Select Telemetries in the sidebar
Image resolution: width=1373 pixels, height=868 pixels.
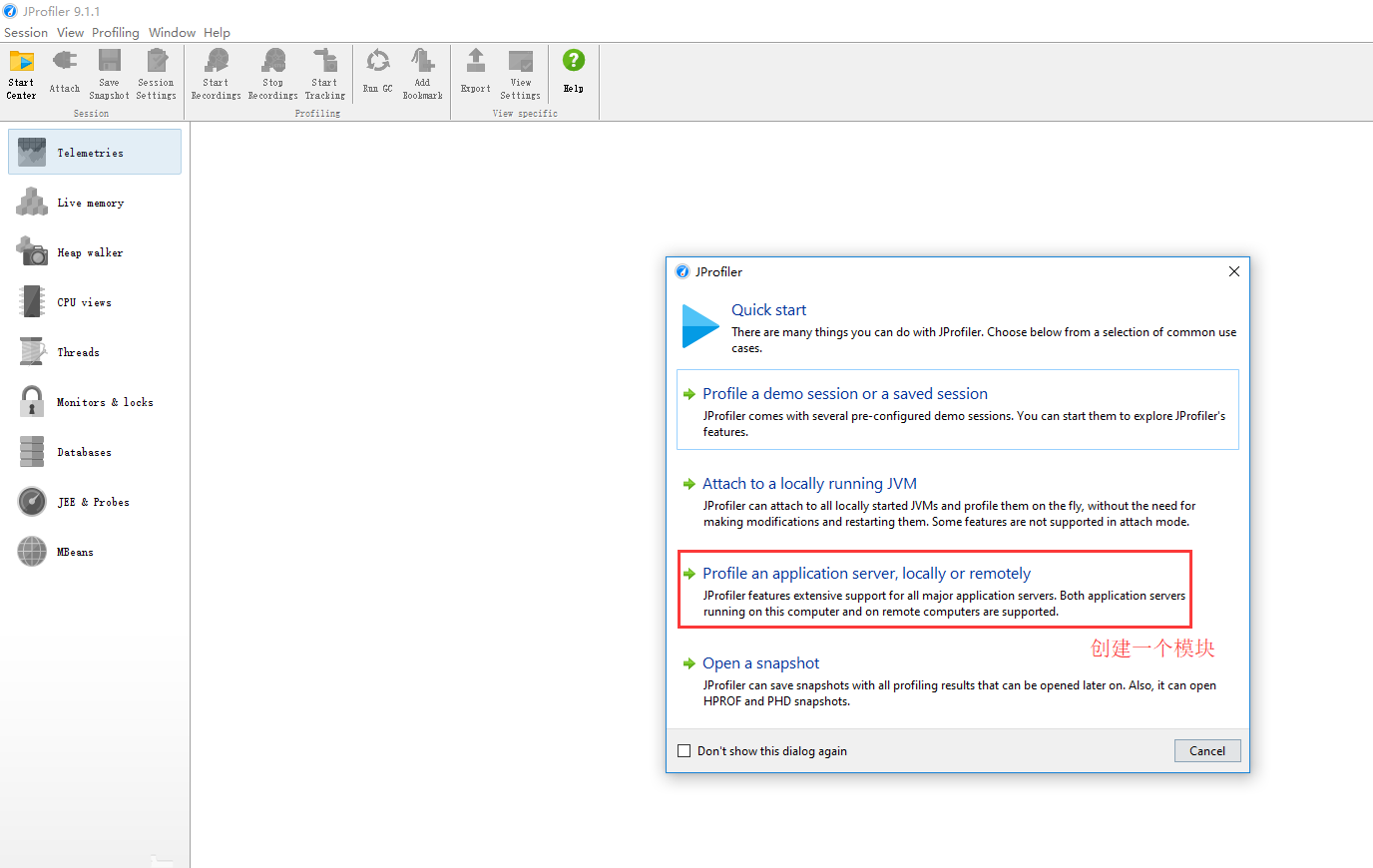(x=95, y=152)
